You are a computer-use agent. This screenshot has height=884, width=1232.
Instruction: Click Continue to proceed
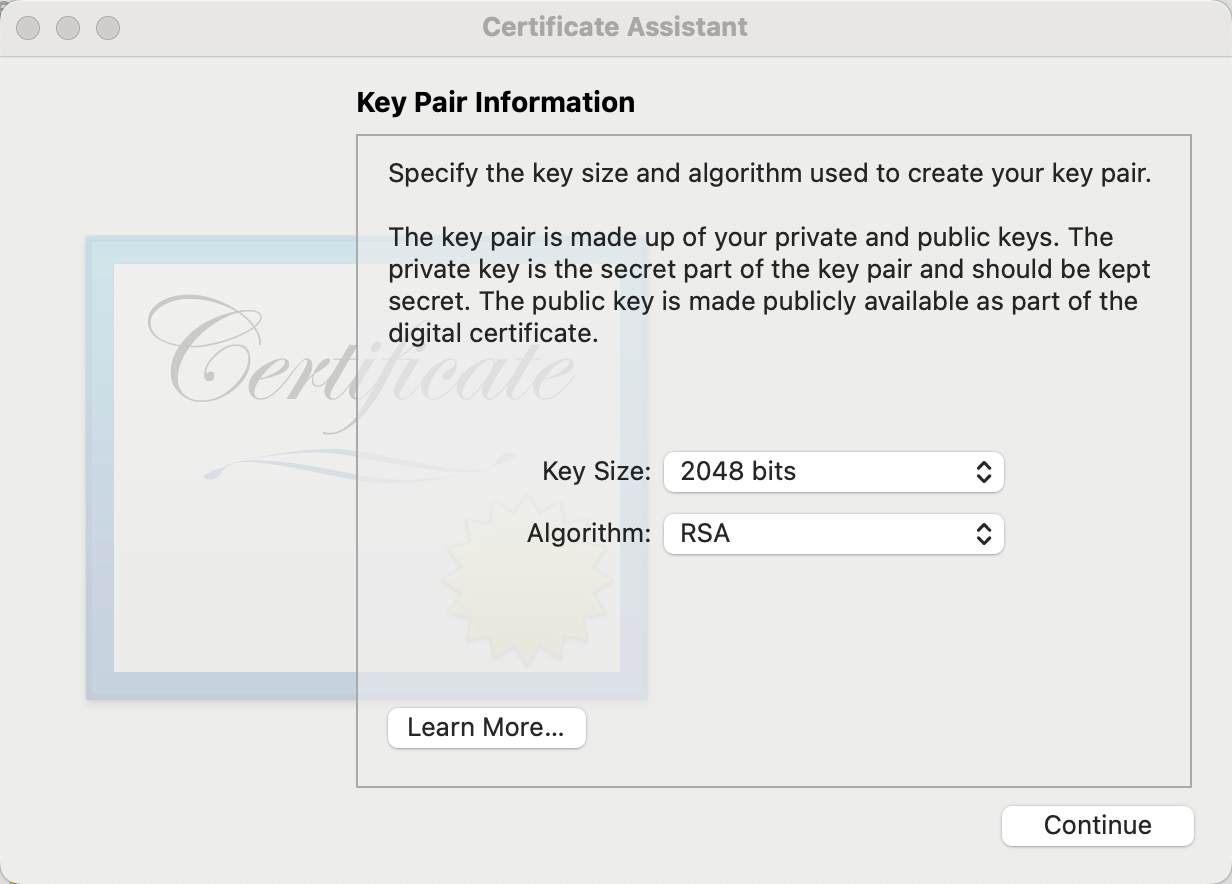tap(1097, 825)
